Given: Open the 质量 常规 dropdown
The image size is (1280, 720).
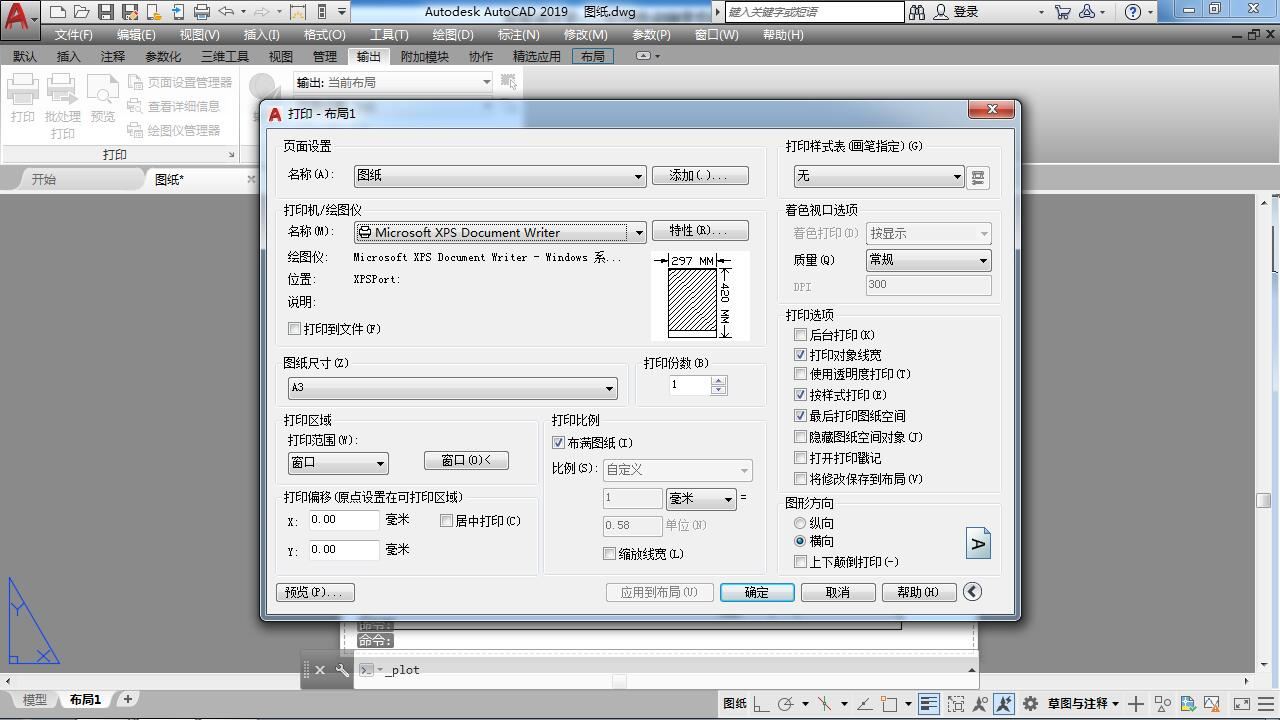Looking at the screenshot, I should pyautogui.click(x=928, y=260).
